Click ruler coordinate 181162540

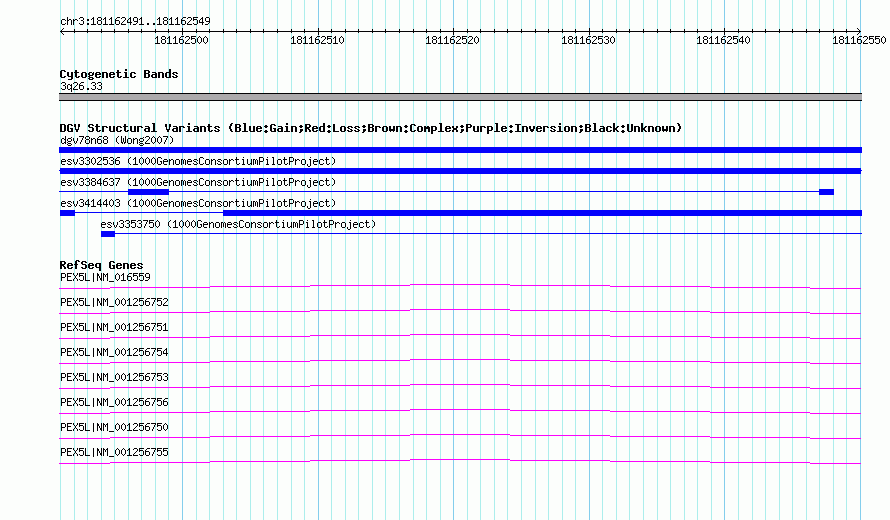(x=723, y=40)
